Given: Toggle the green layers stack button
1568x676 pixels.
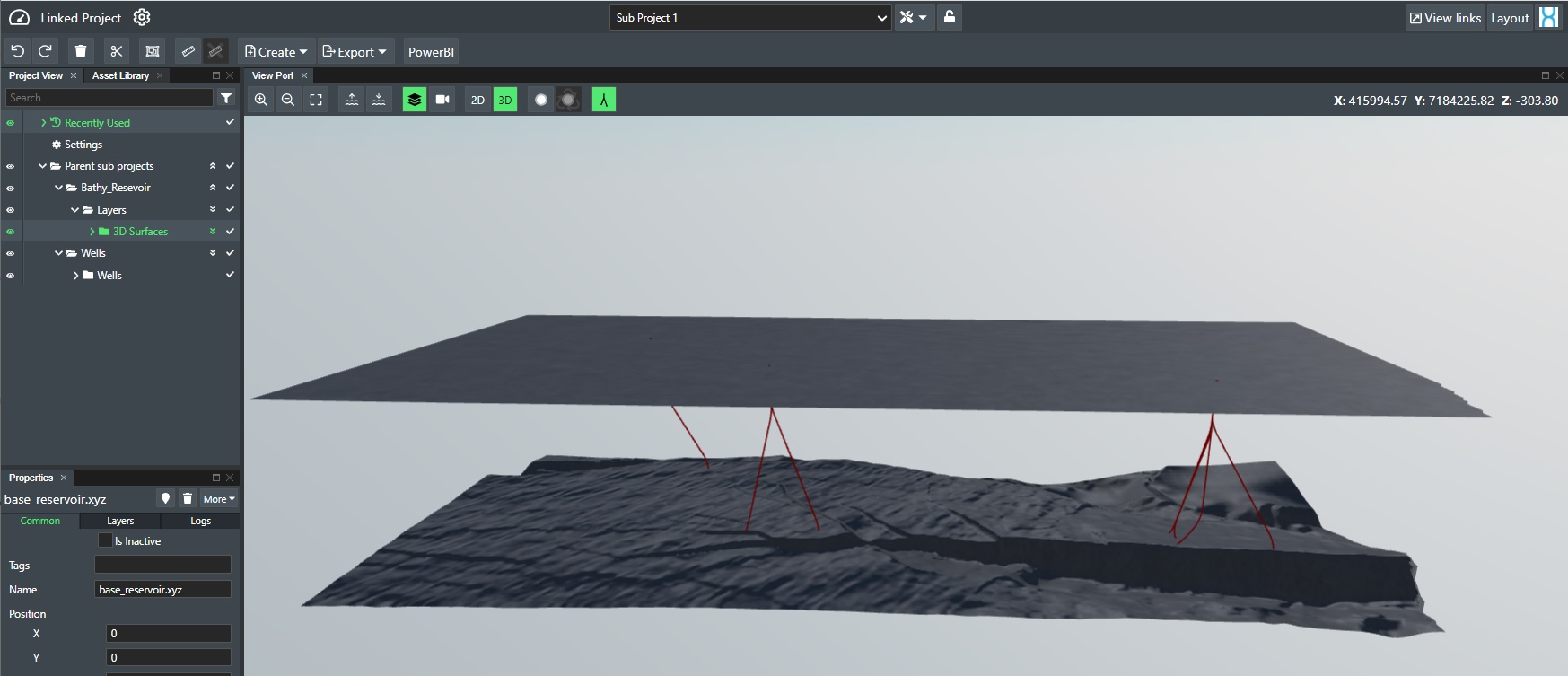Looking at the screenshot, I should [x=415, y=100].
